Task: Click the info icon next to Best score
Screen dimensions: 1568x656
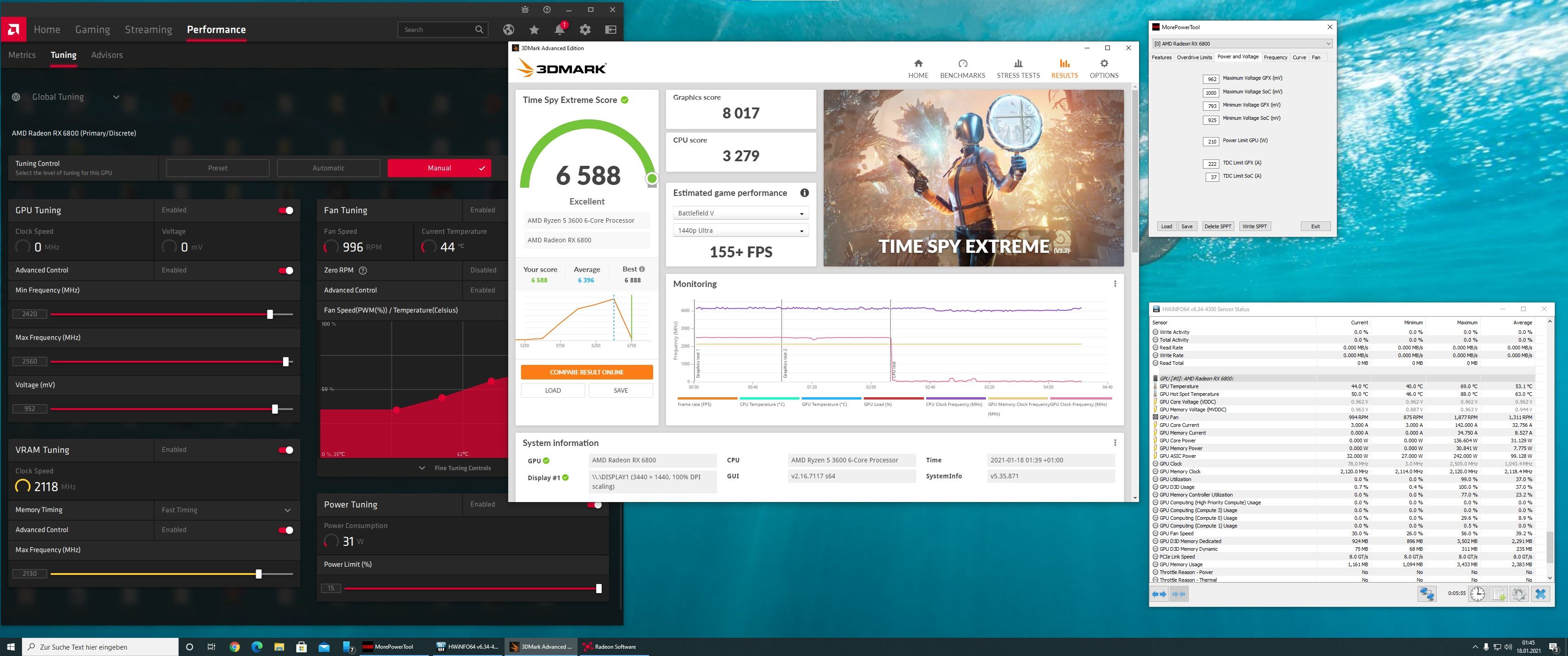Action: pos(642,269)
